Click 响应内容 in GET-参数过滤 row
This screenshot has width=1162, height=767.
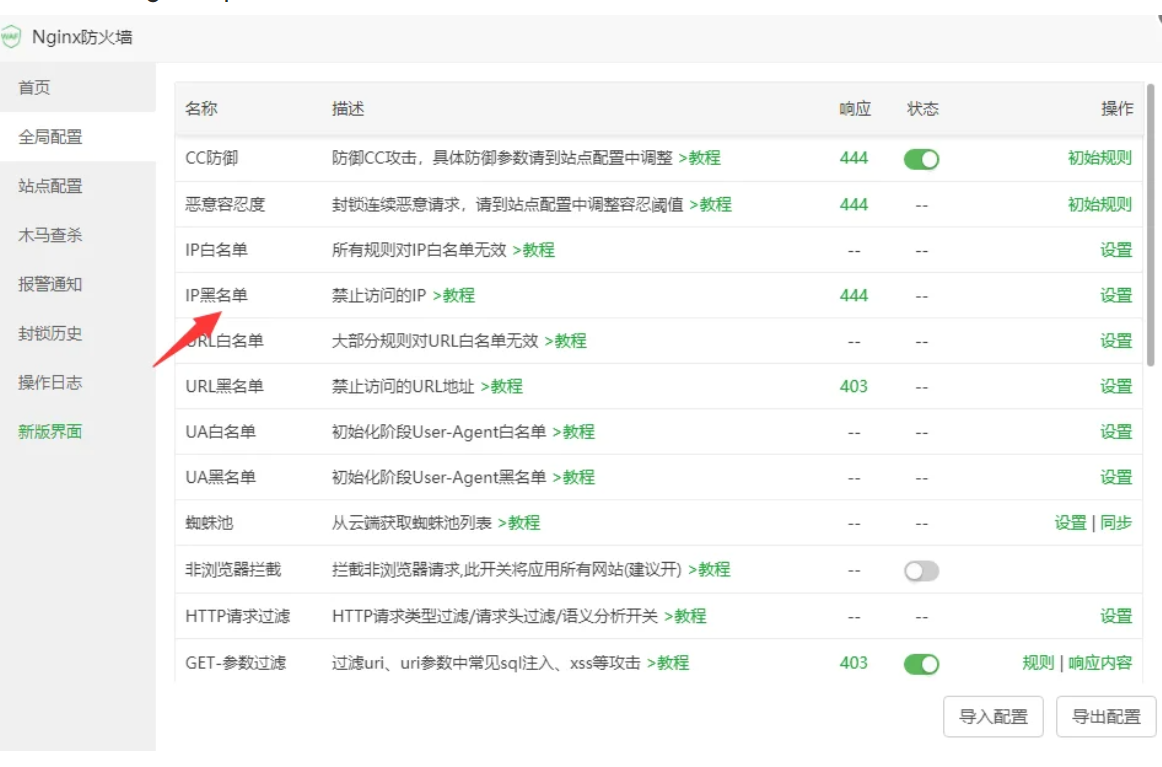(1100, 663)
